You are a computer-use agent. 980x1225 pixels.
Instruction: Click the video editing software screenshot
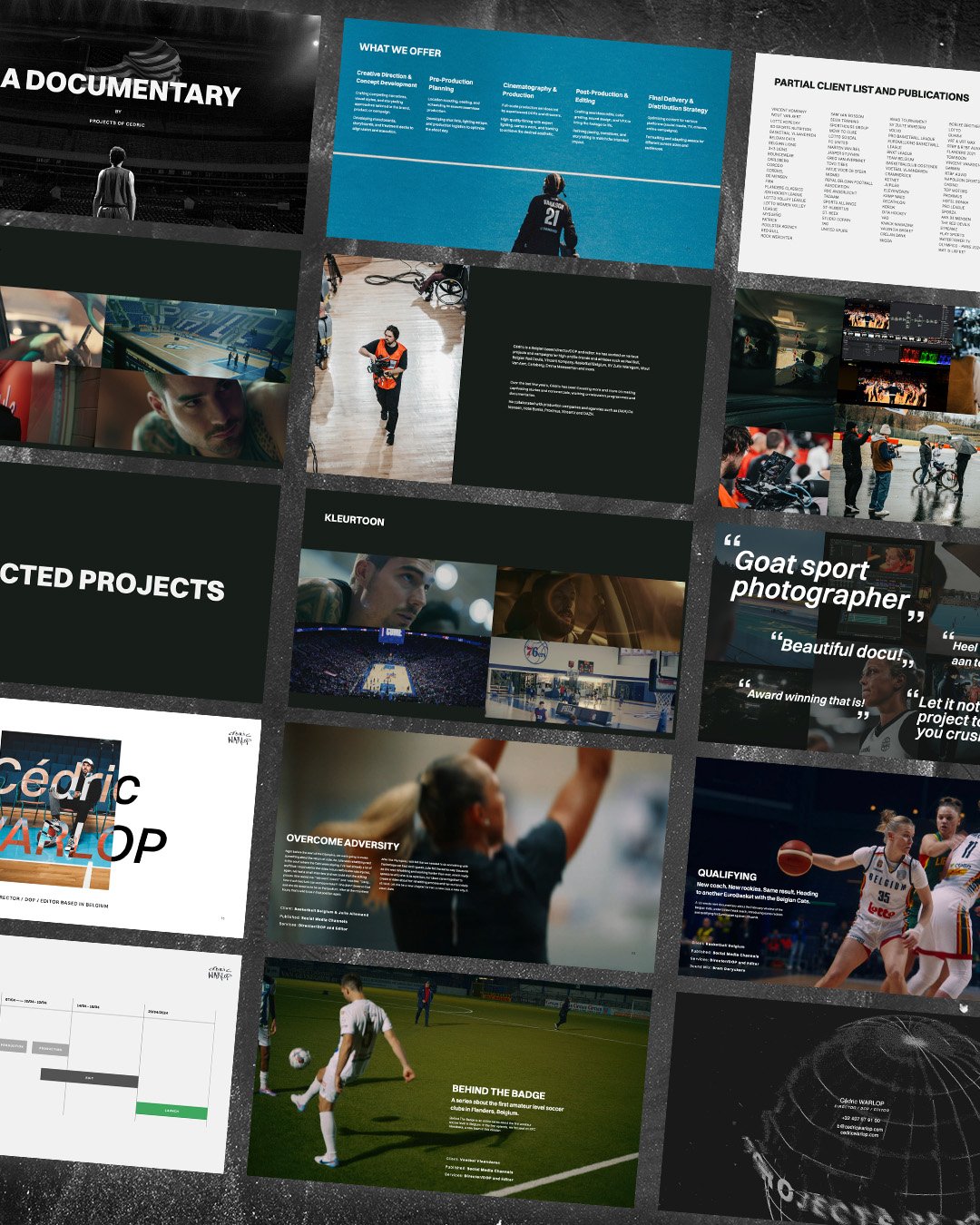898,356
